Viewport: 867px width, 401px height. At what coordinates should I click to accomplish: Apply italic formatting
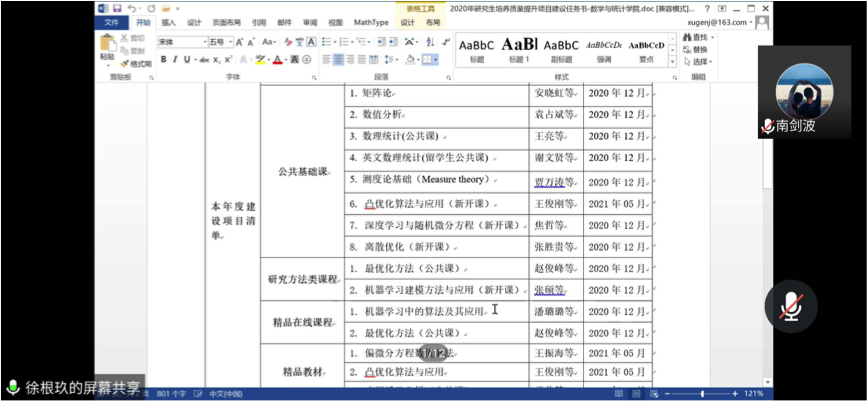[175, 60]
